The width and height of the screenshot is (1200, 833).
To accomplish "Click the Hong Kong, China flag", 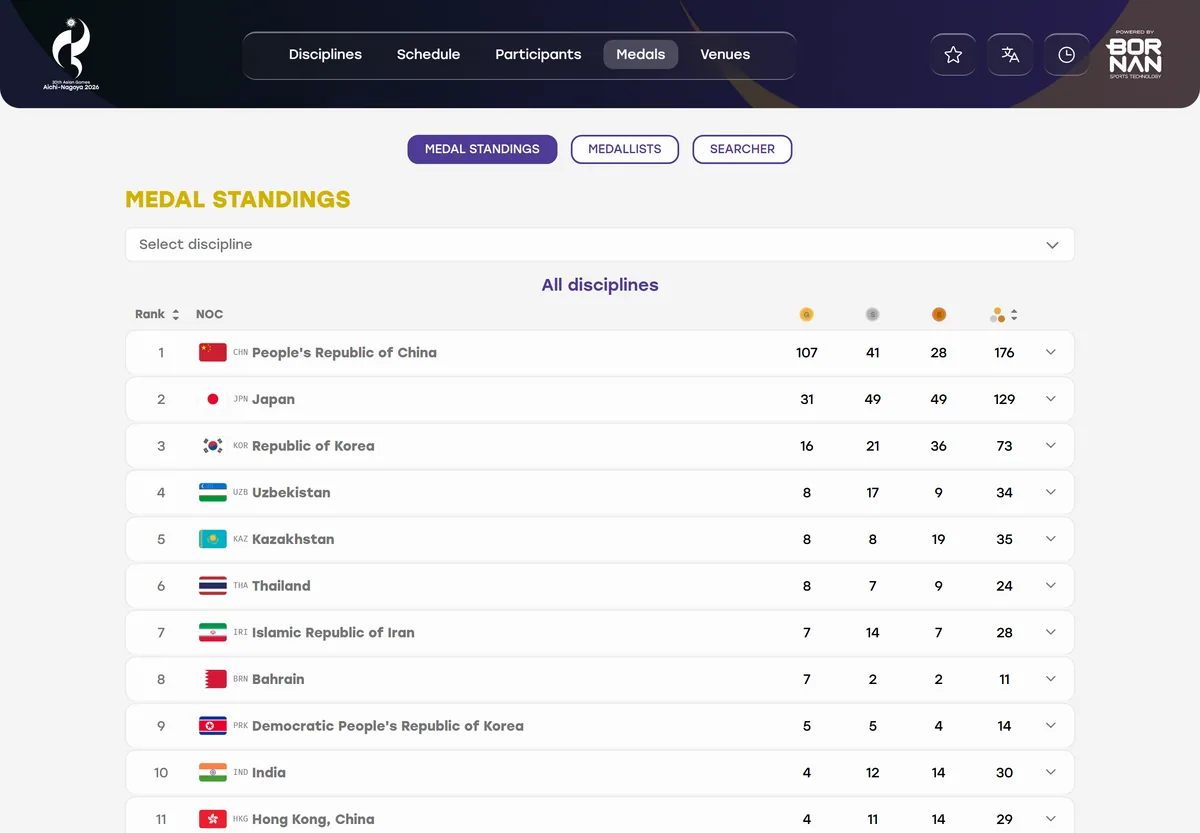I will (213, 819).
